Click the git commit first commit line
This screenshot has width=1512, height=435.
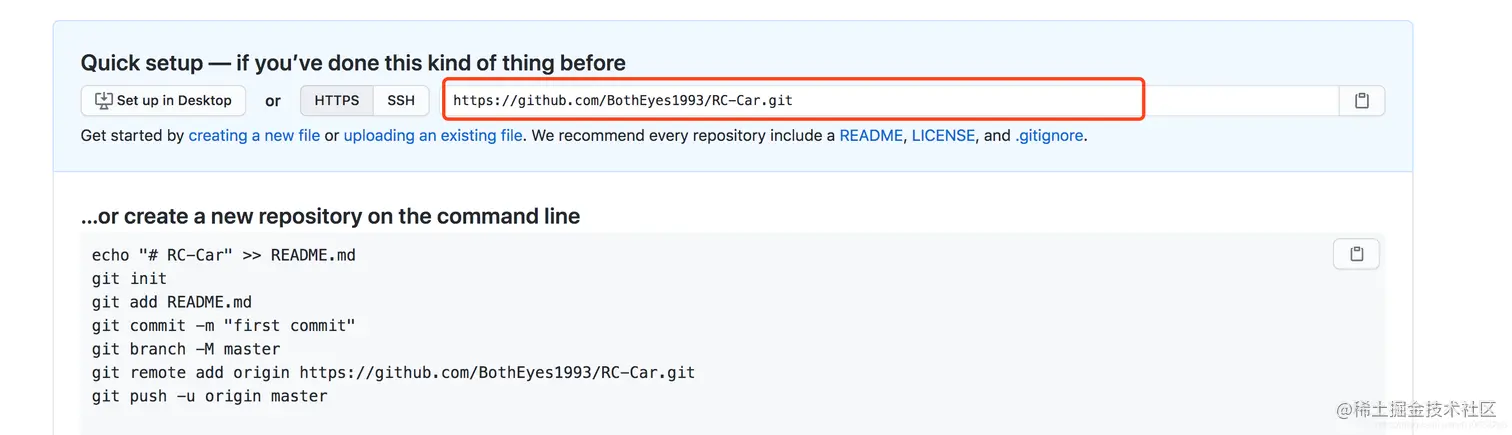click(224, 325)
